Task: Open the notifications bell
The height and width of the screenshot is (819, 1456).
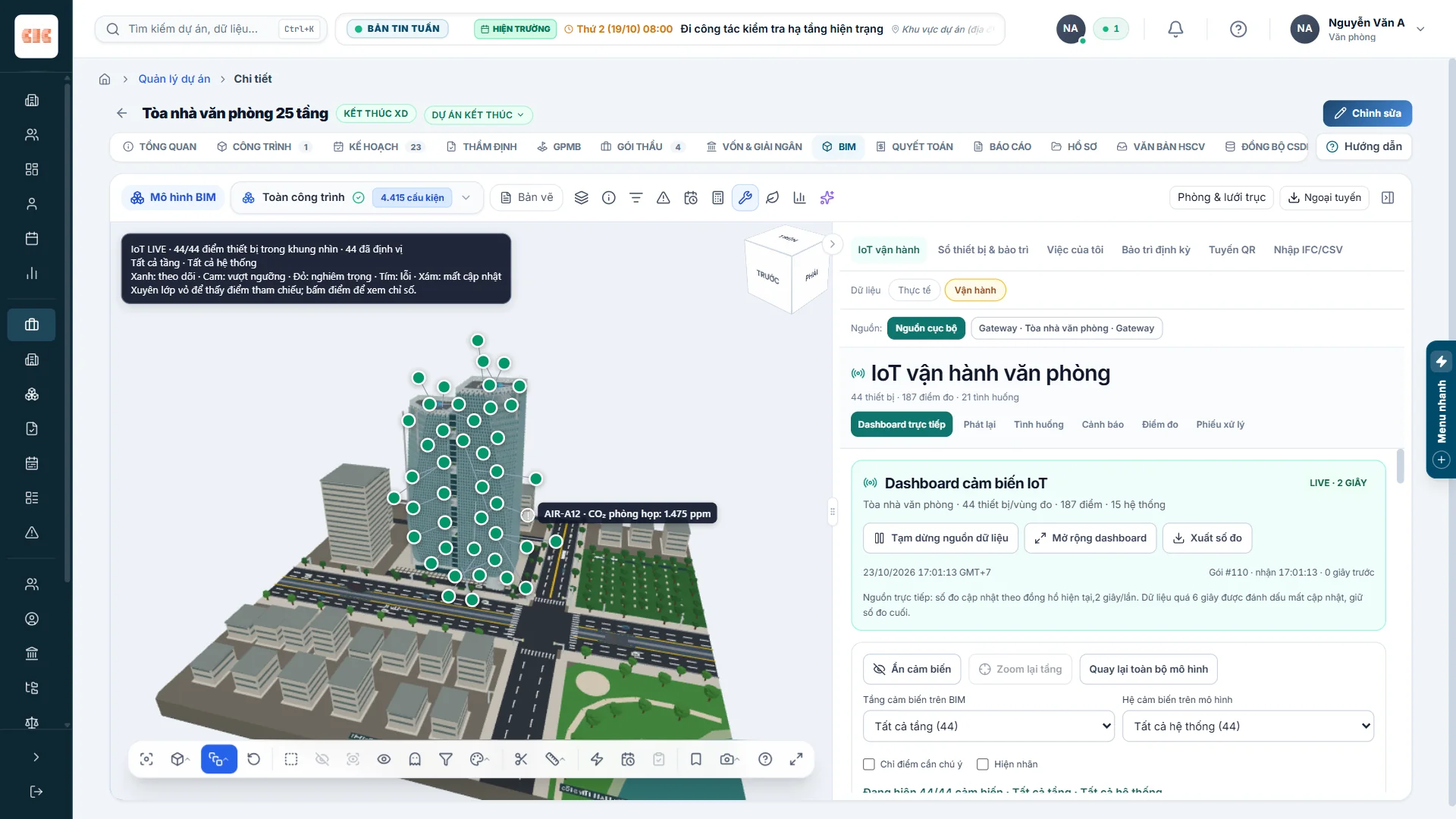Action: click(x=1175, y=29)
